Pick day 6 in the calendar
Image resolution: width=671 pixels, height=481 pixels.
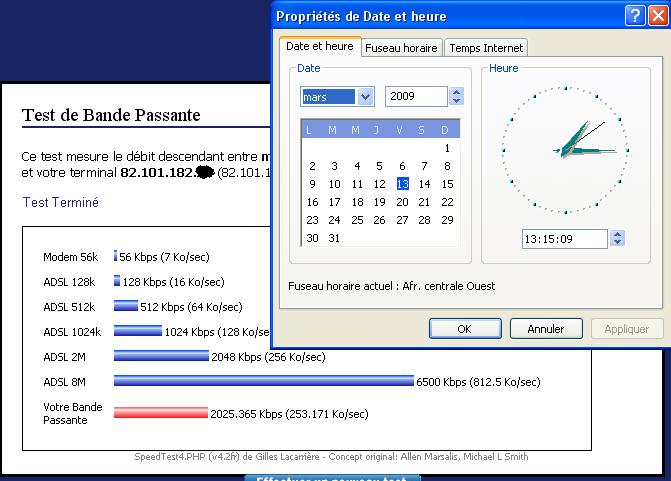click(x=402, y=166)
